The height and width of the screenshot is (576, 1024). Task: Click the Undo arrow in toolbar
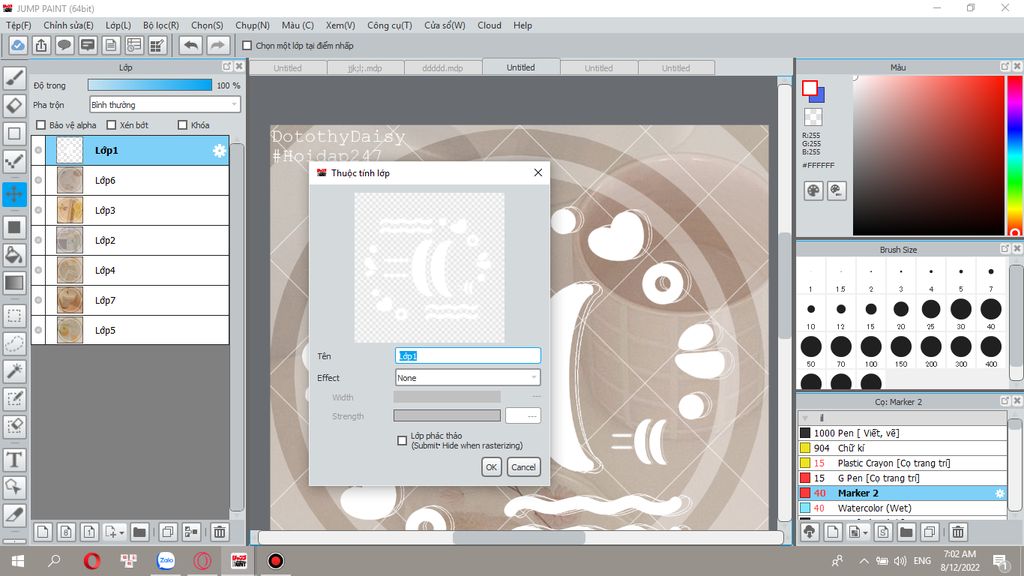point(191,45)
